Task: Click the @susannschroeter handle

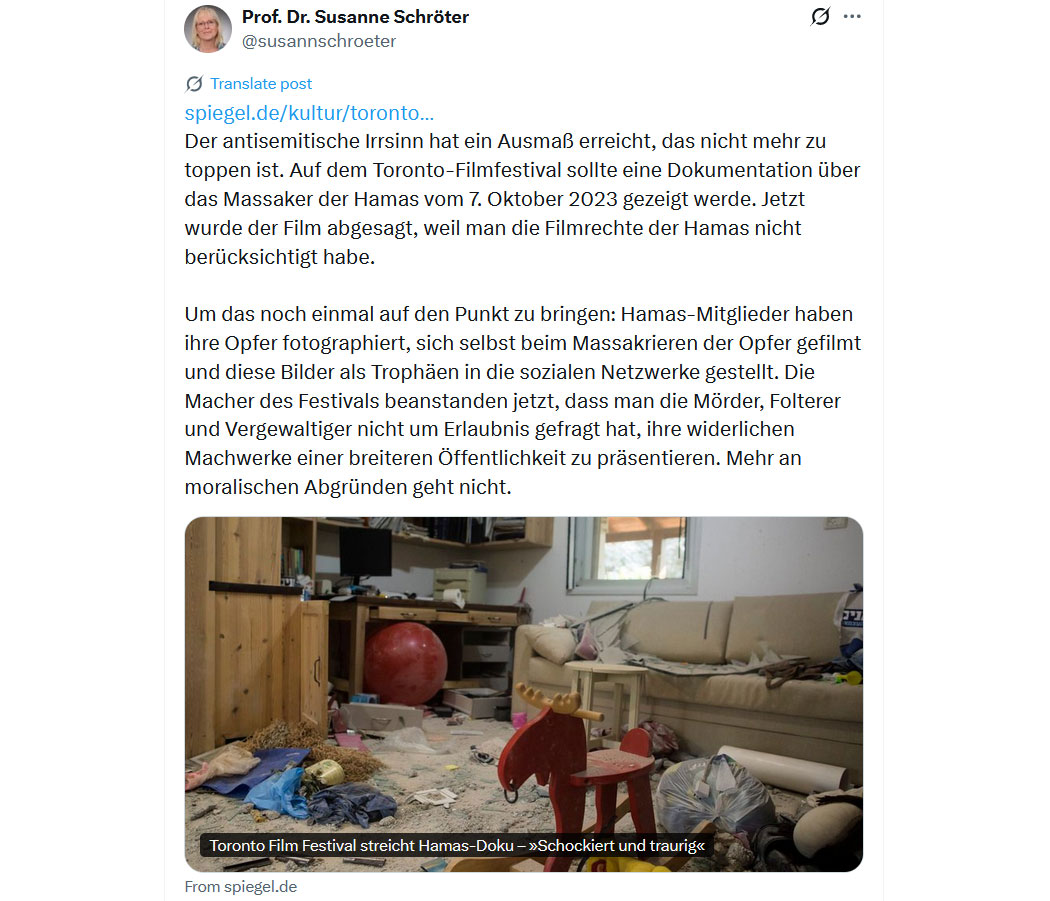Action: 319,42
